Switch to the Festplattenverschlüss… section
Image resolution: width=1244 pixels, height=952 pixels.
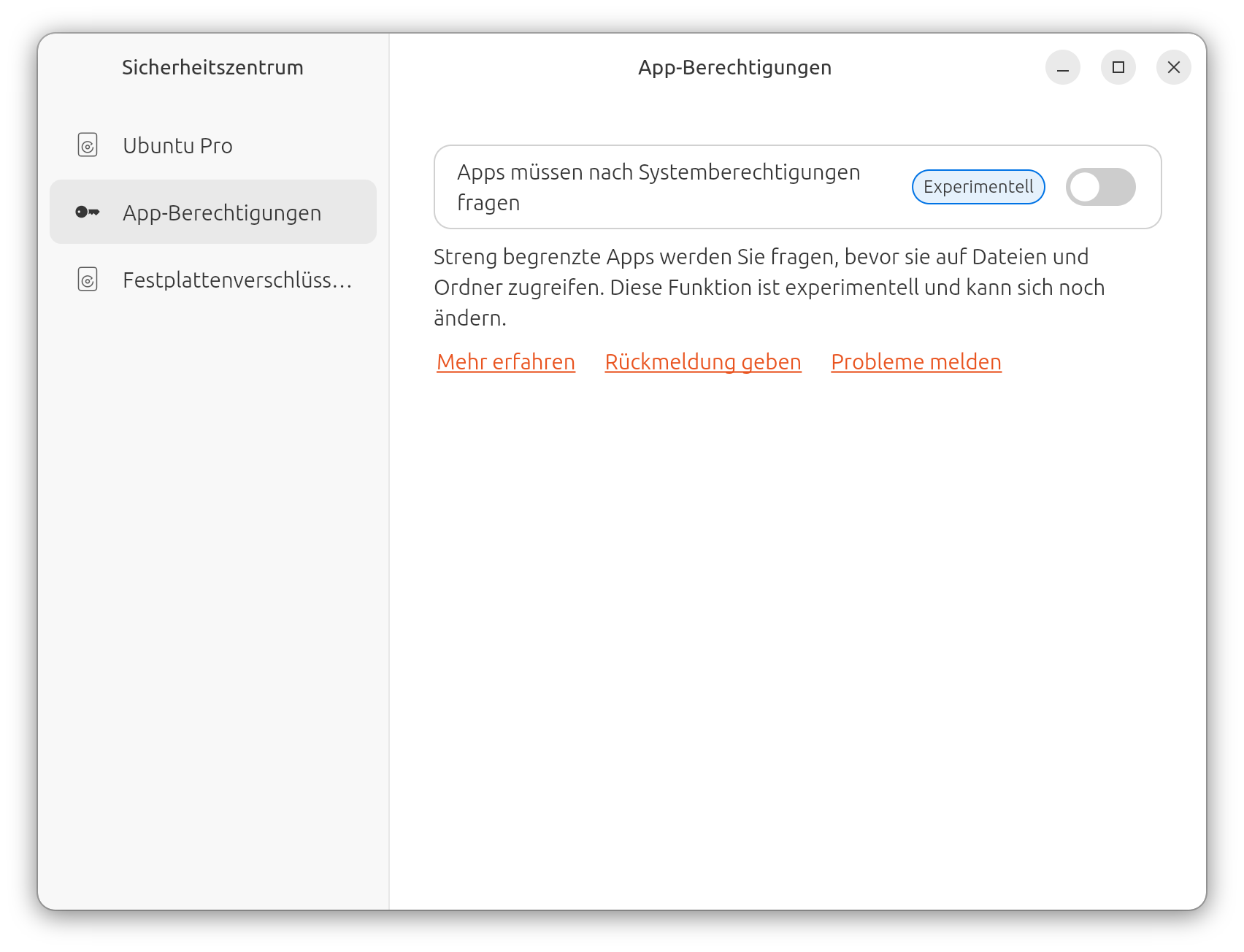click(237, 280)
